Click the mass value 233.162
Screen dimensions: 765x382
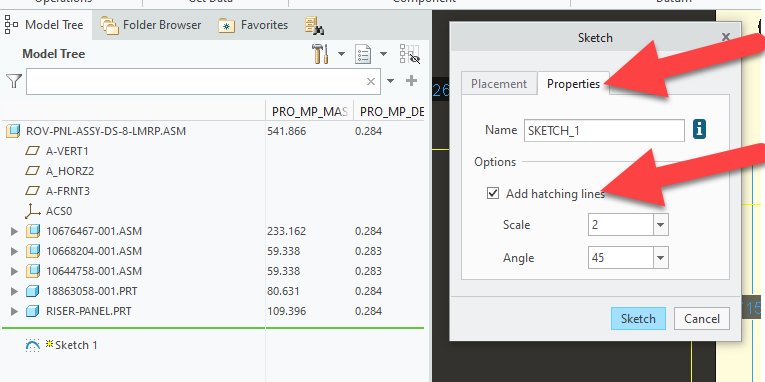coord(287,231)
